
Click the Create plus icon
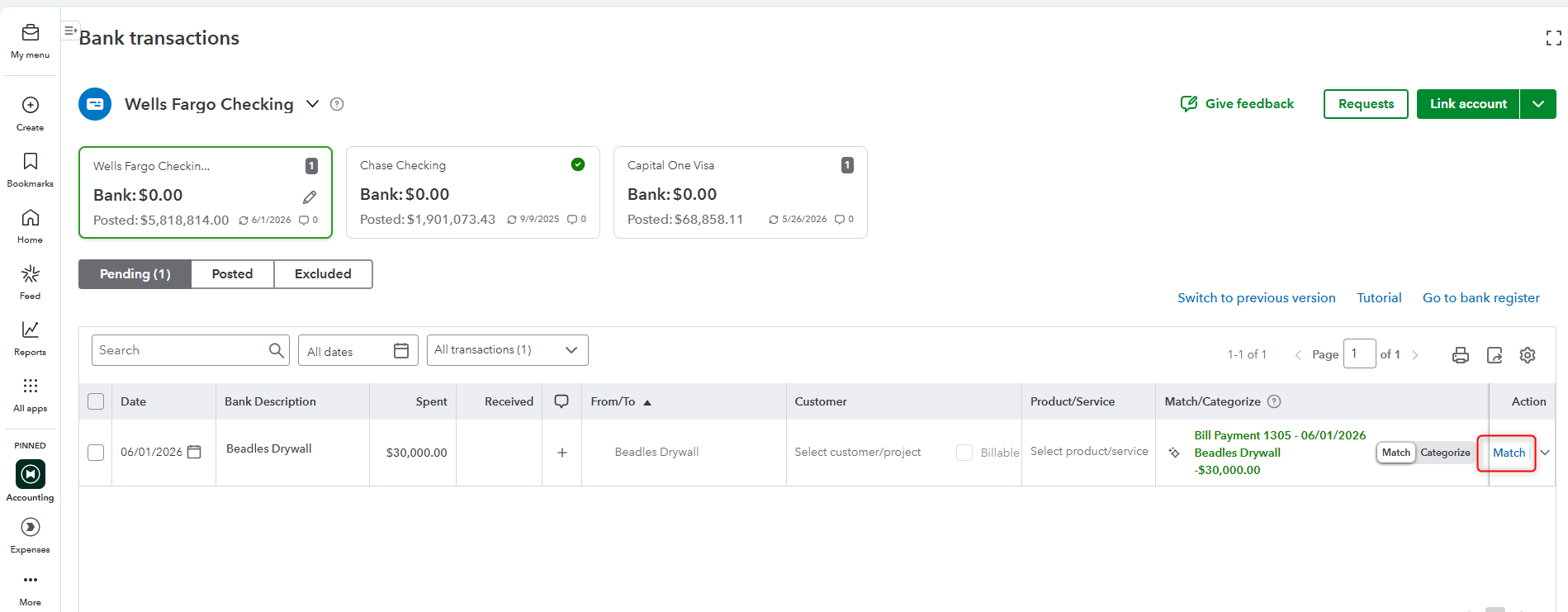coord(31,105)
